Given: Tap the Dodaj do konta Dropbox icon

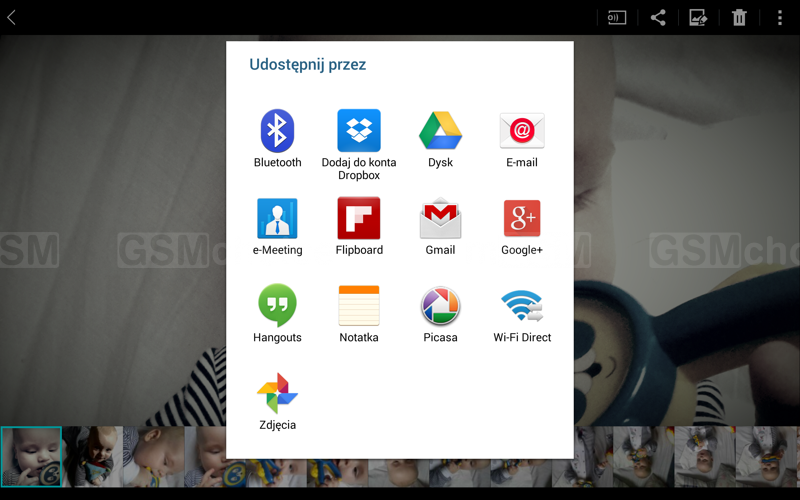Looking at the screenshot, I should point(358,131).
